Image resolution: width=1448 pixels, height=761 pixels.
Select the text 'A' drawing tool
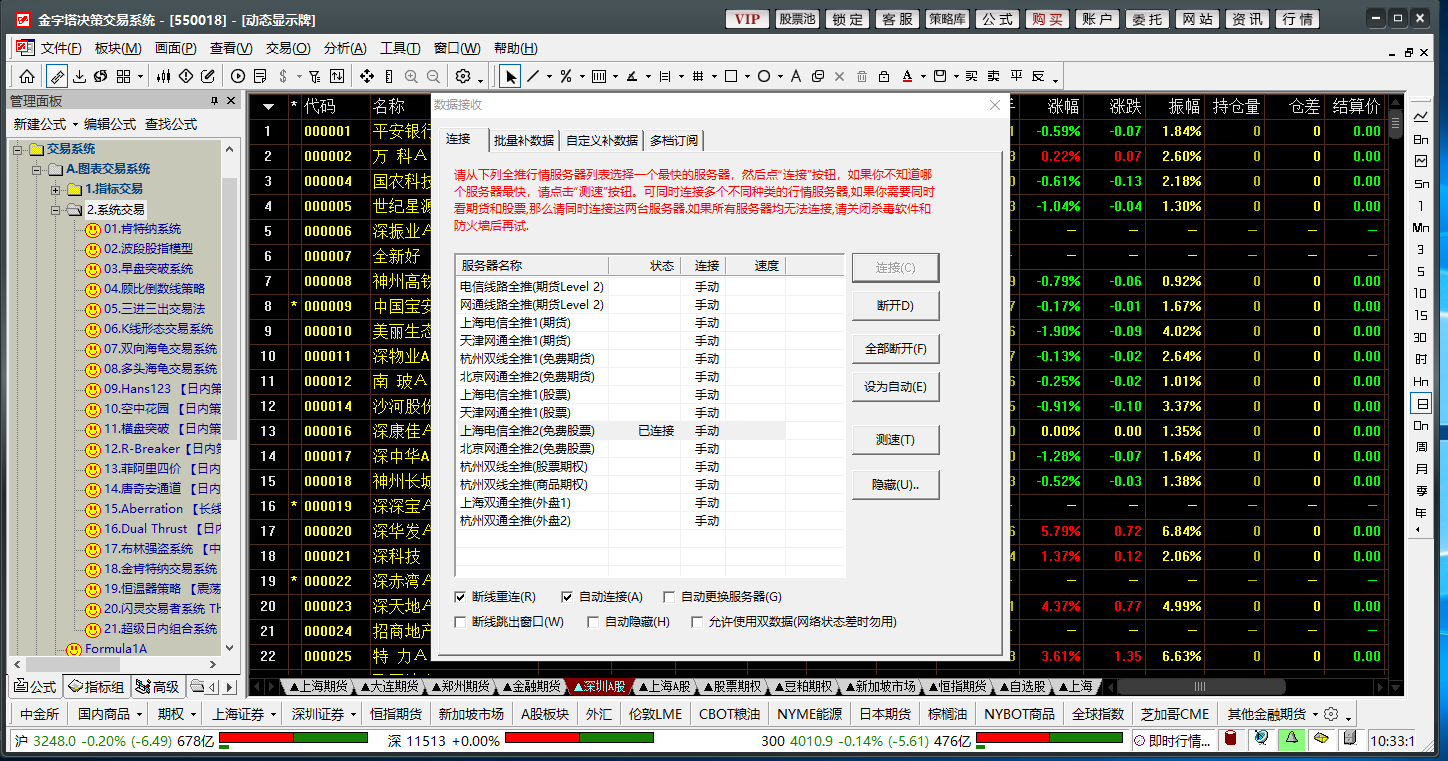pyautogui.click(x=796, y=76)
